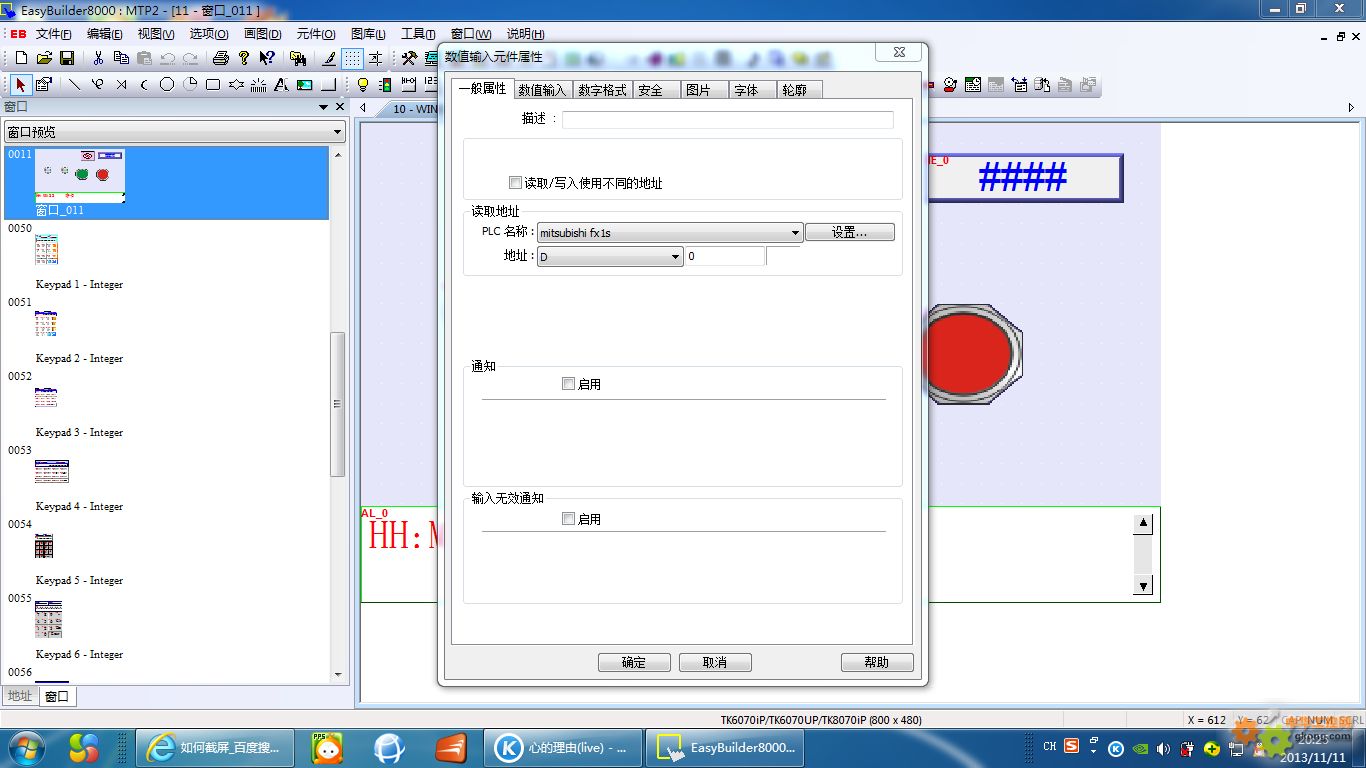The height and width of the screenshot is (768, 1366).
Task: Insert Word Lamp traffic light object
Action: [x=385, y=85]
